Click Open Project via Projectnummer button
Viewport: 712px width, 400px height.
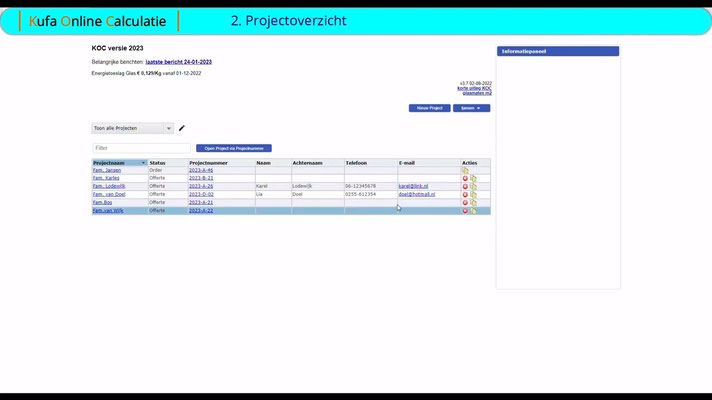click(x=234, y=148)
